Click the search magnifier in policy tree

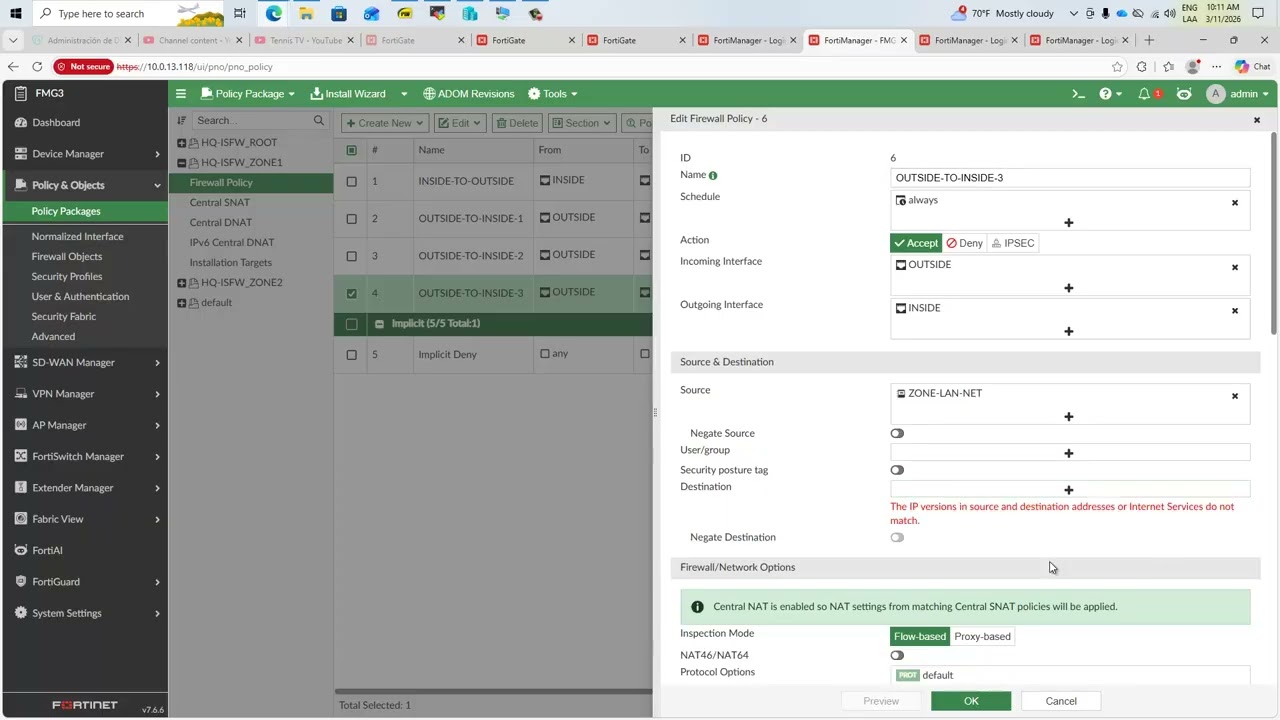click(x=319, y=121)
